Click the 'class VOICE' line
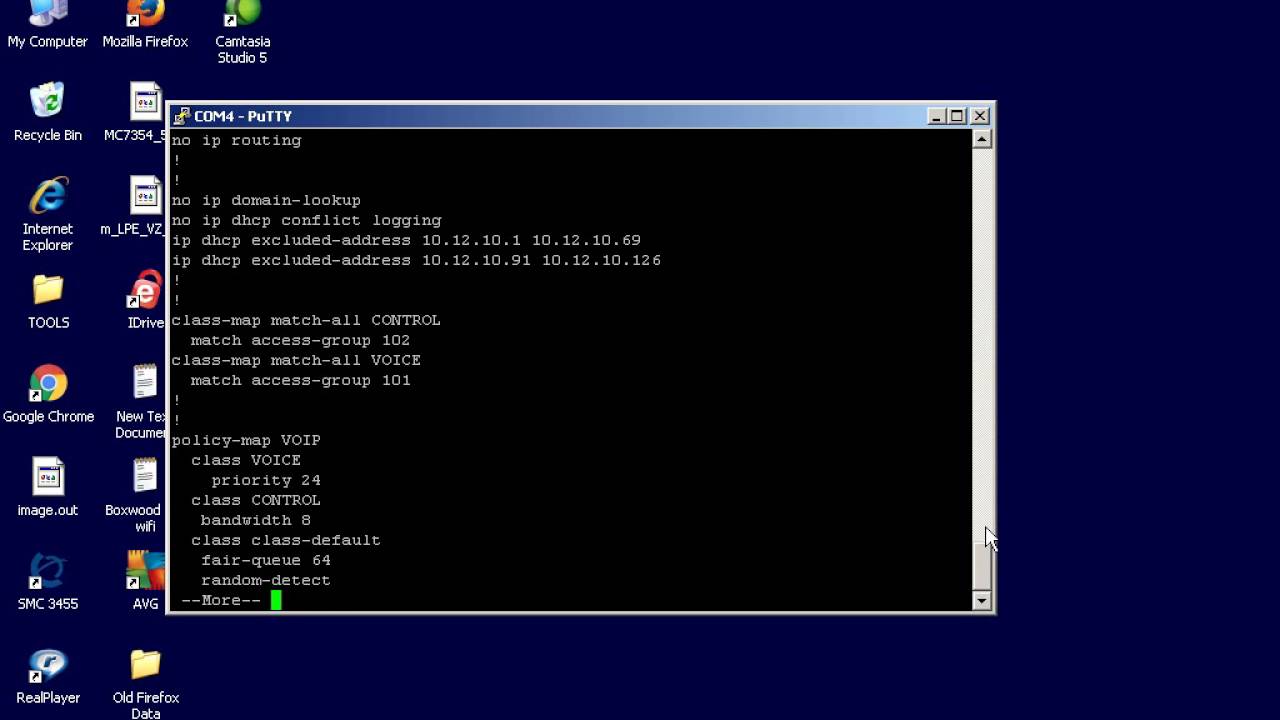 pos(246,460)
